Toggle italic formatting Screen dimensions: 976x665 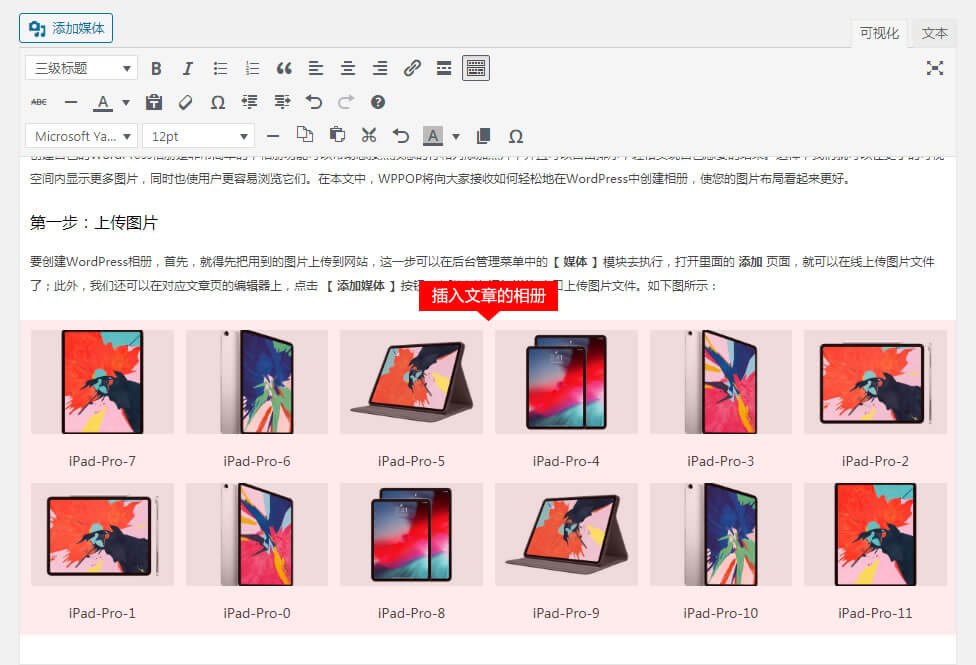pyautogui.click(x=187, y=68)
